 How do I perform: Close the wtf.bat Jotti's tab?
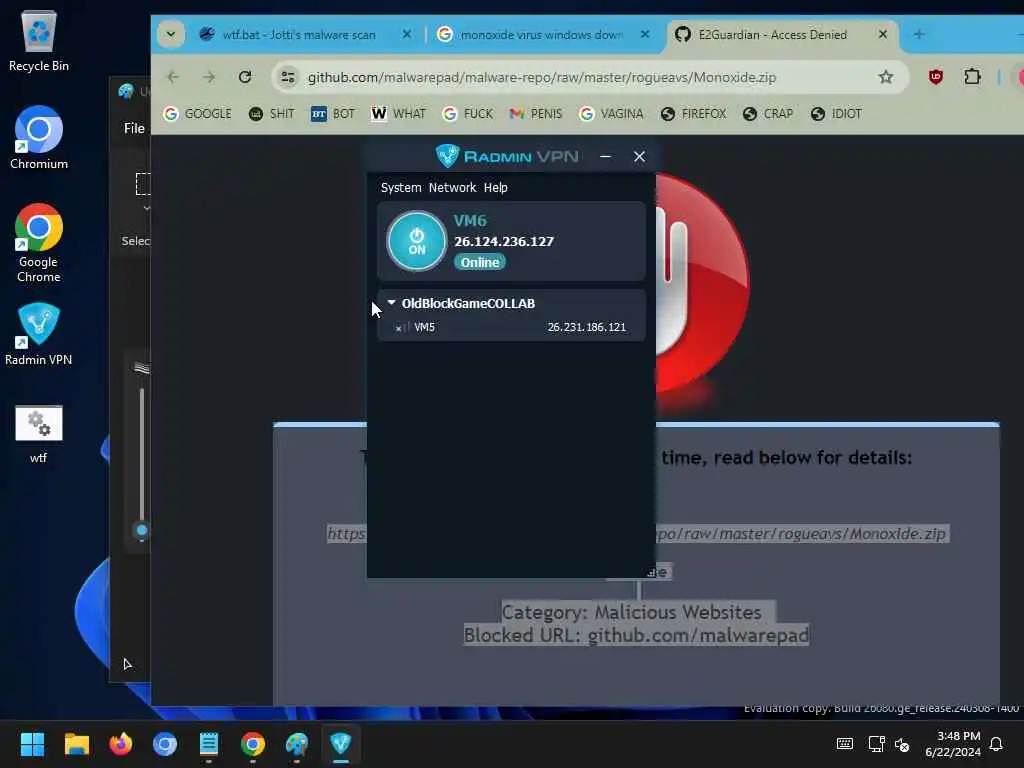click(x=406, y=34)
